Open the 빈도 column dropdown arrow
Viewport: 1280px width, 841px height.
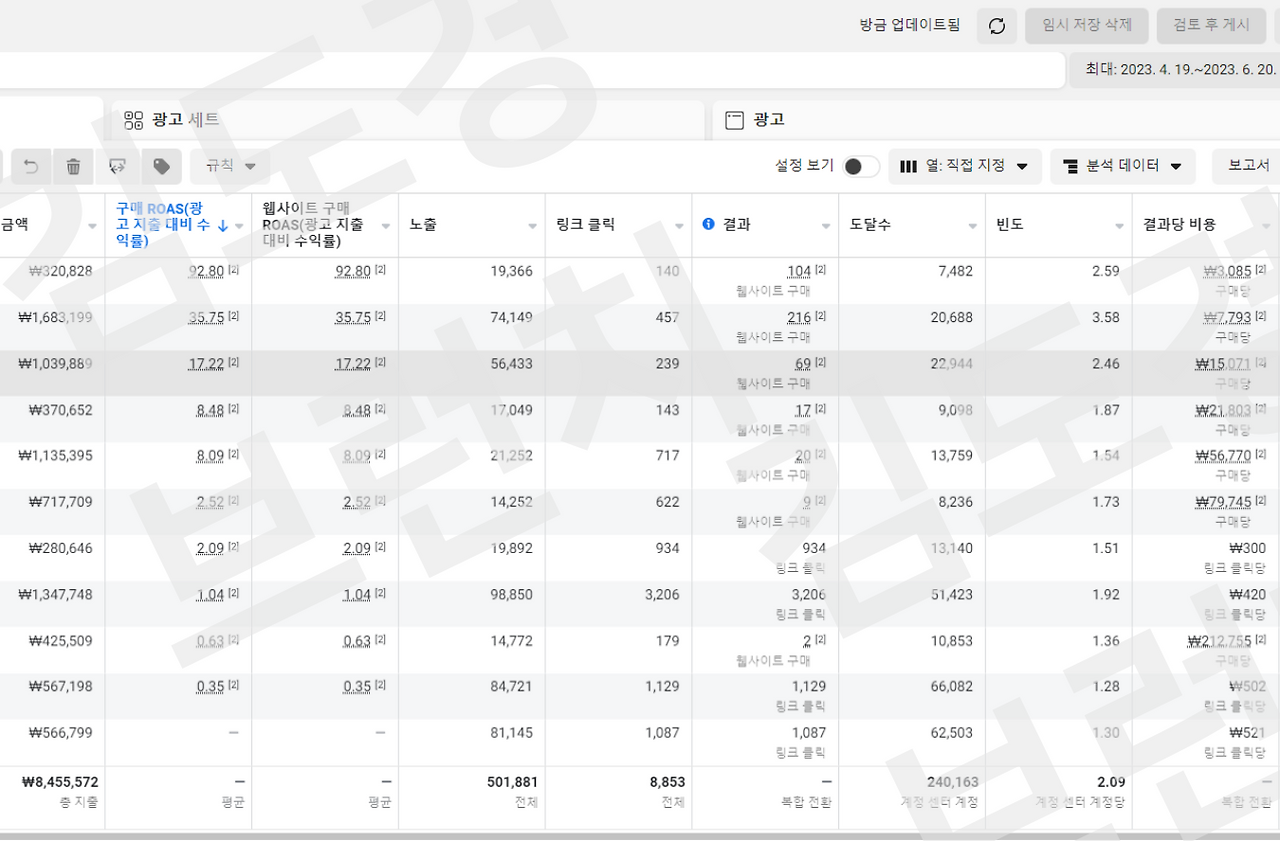pyautogui.click(x=1120, y=226)
